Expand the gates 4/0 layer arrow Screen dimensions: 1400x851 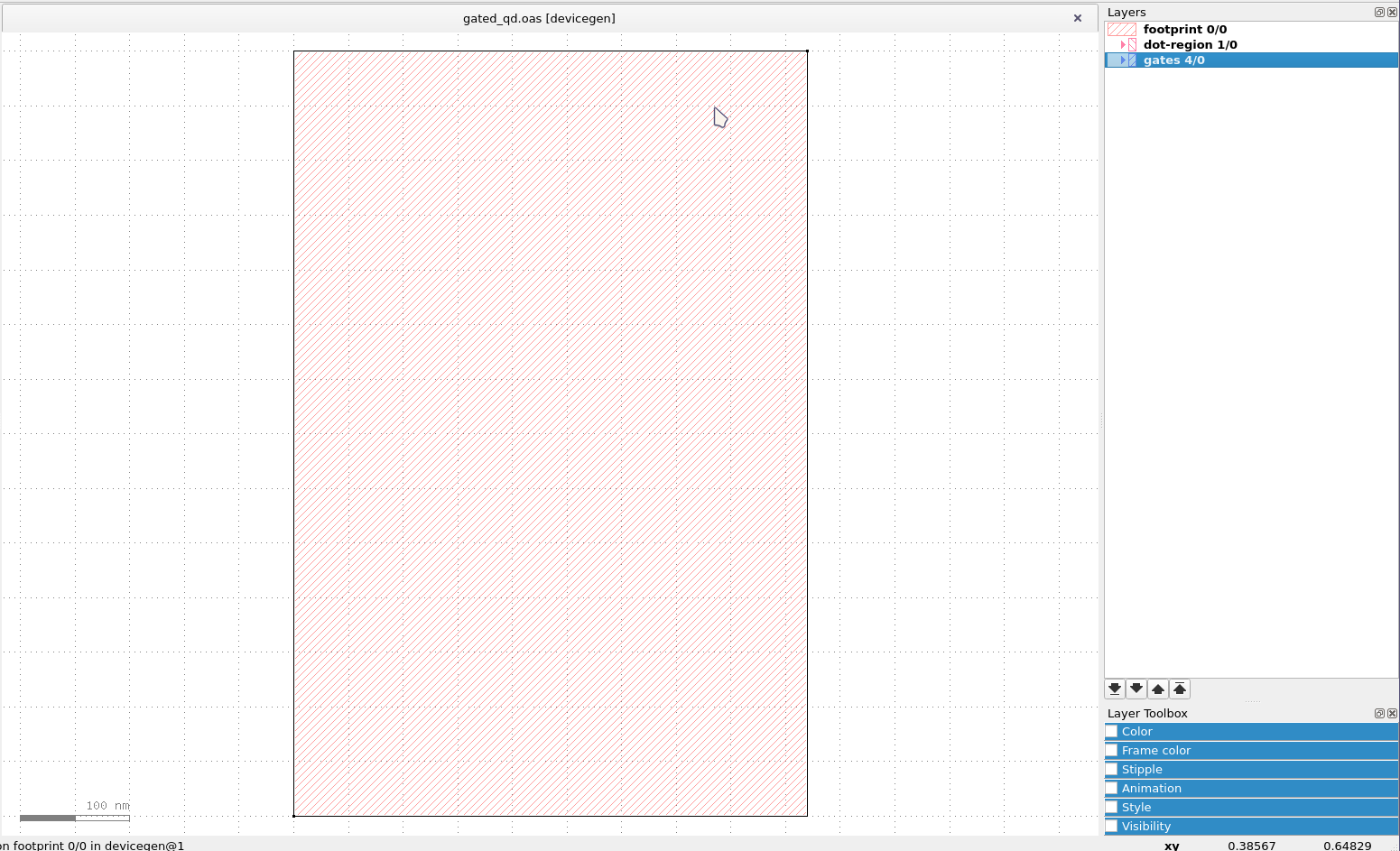[x=1123, y=60]
